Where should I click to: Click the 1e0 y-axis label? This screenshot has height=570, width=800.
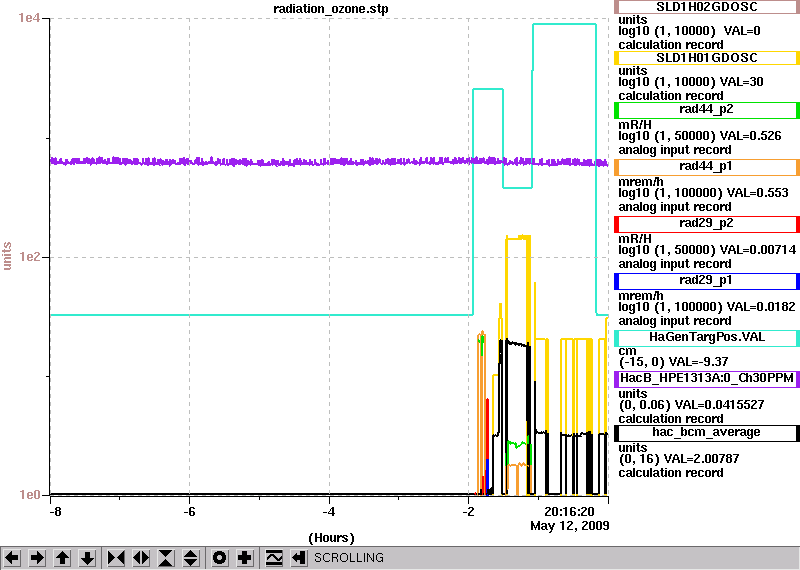[28, 494]
